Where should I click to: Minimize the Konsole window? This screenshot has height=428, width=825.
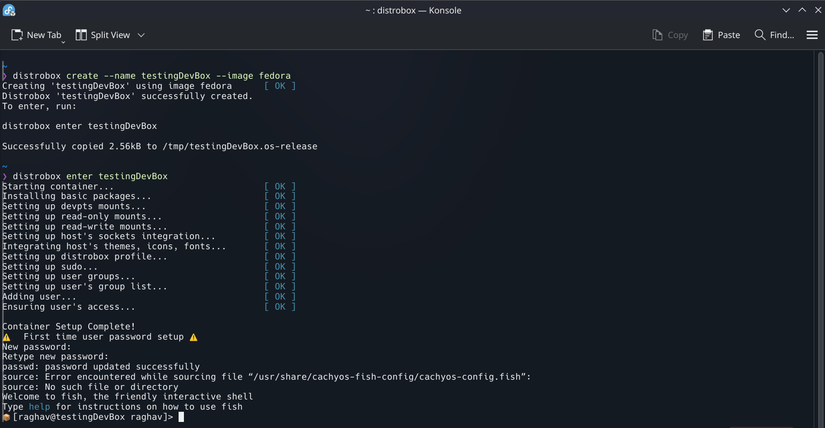pos(786,10)
